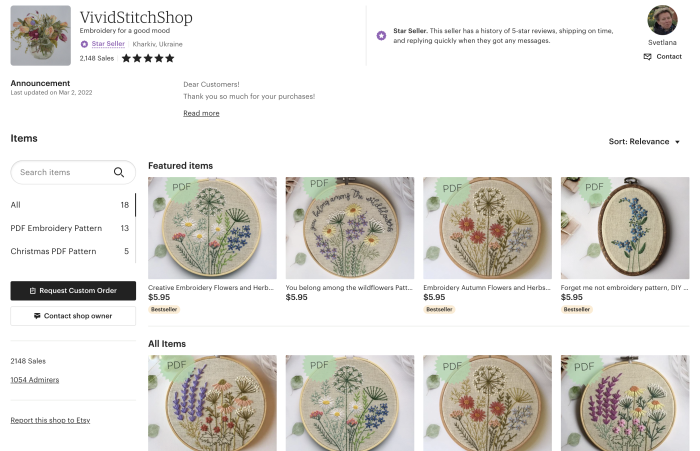Open Forget me not embroidery pattern thumbnail
This screenshot has height=451, width=700.
tap(624, 228)
